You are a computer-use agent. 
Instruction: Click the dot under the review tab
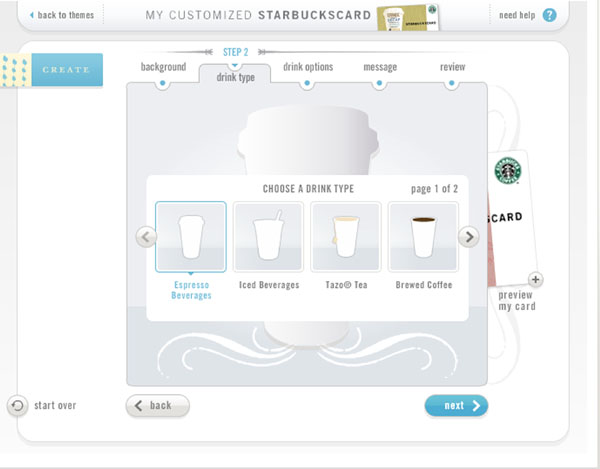click(452, 83)
